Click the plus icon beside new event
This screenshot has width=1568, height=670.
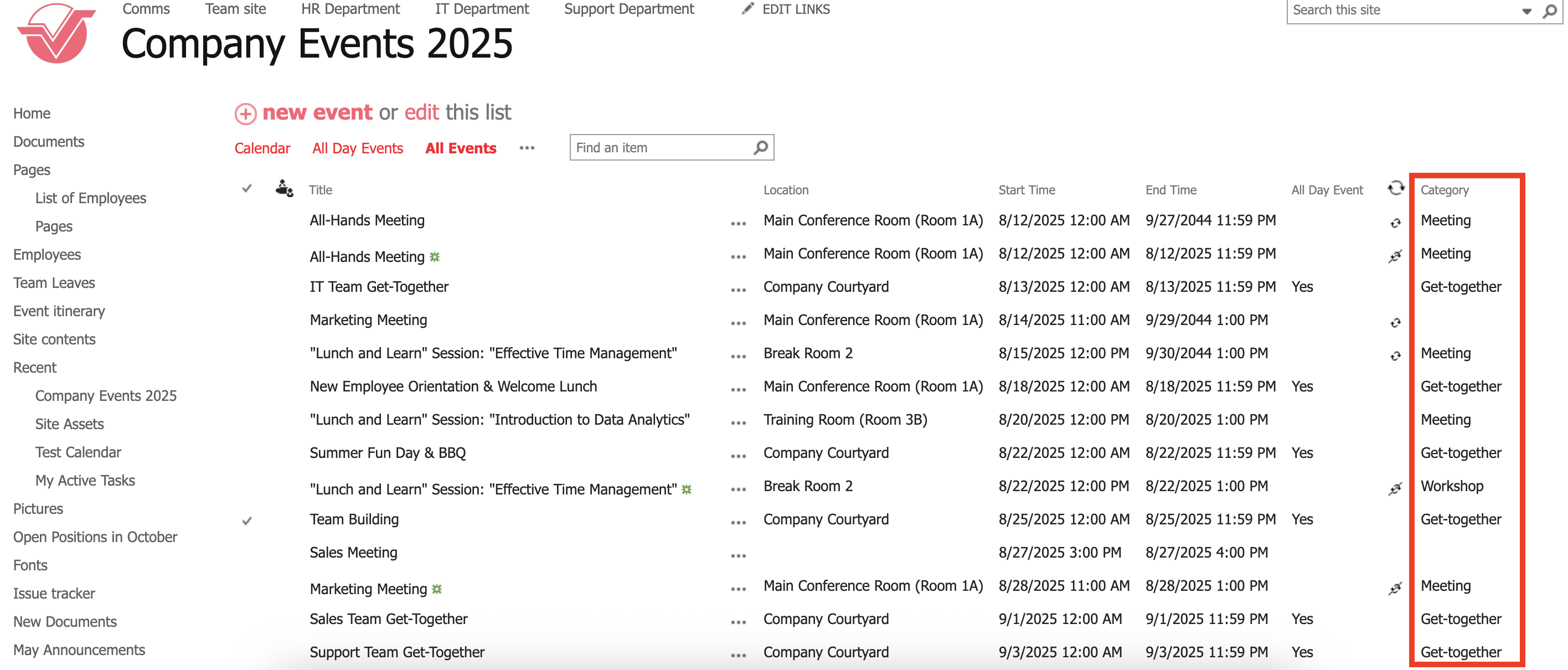(245, 114)
